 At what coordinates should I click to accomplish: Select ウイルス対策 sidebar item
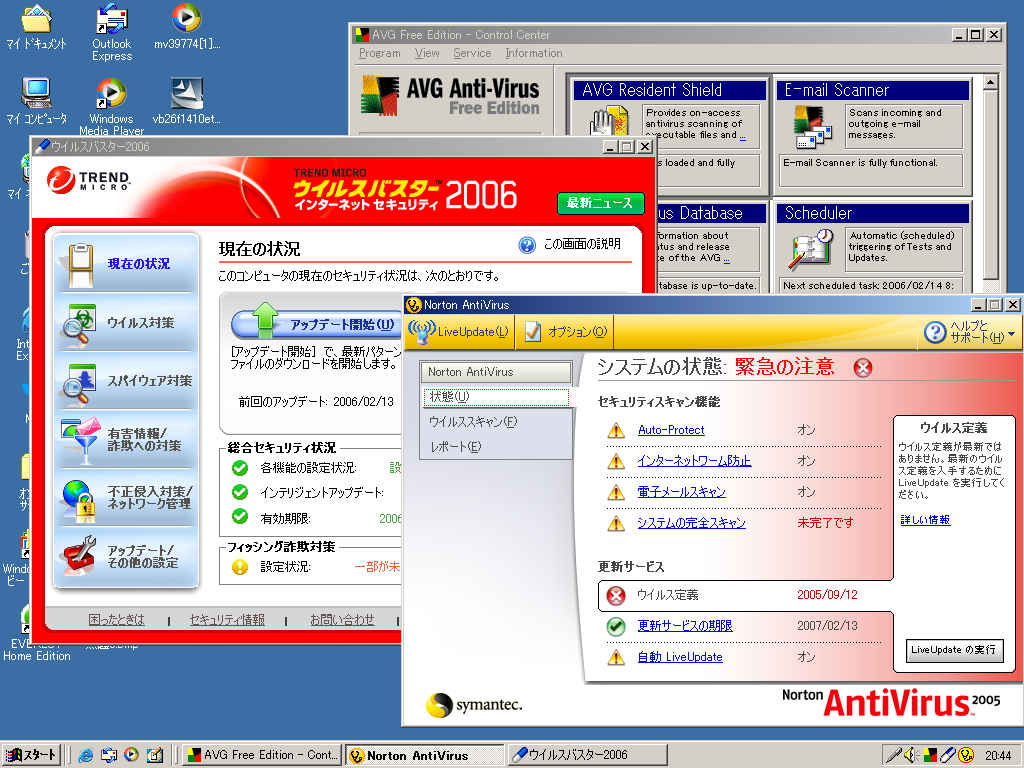click(x=127, y=323)
